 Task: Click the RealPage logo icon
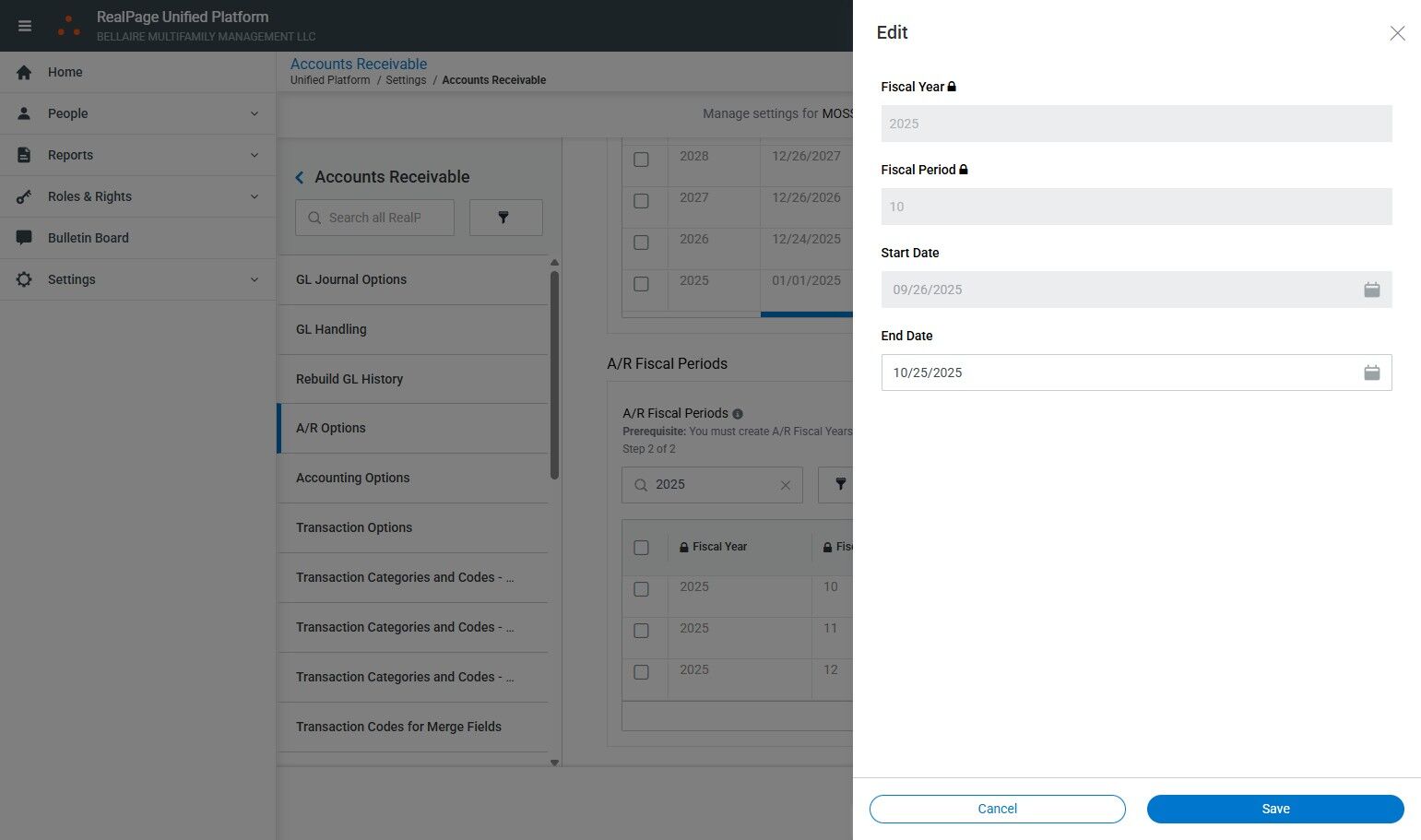coord(68,26)
